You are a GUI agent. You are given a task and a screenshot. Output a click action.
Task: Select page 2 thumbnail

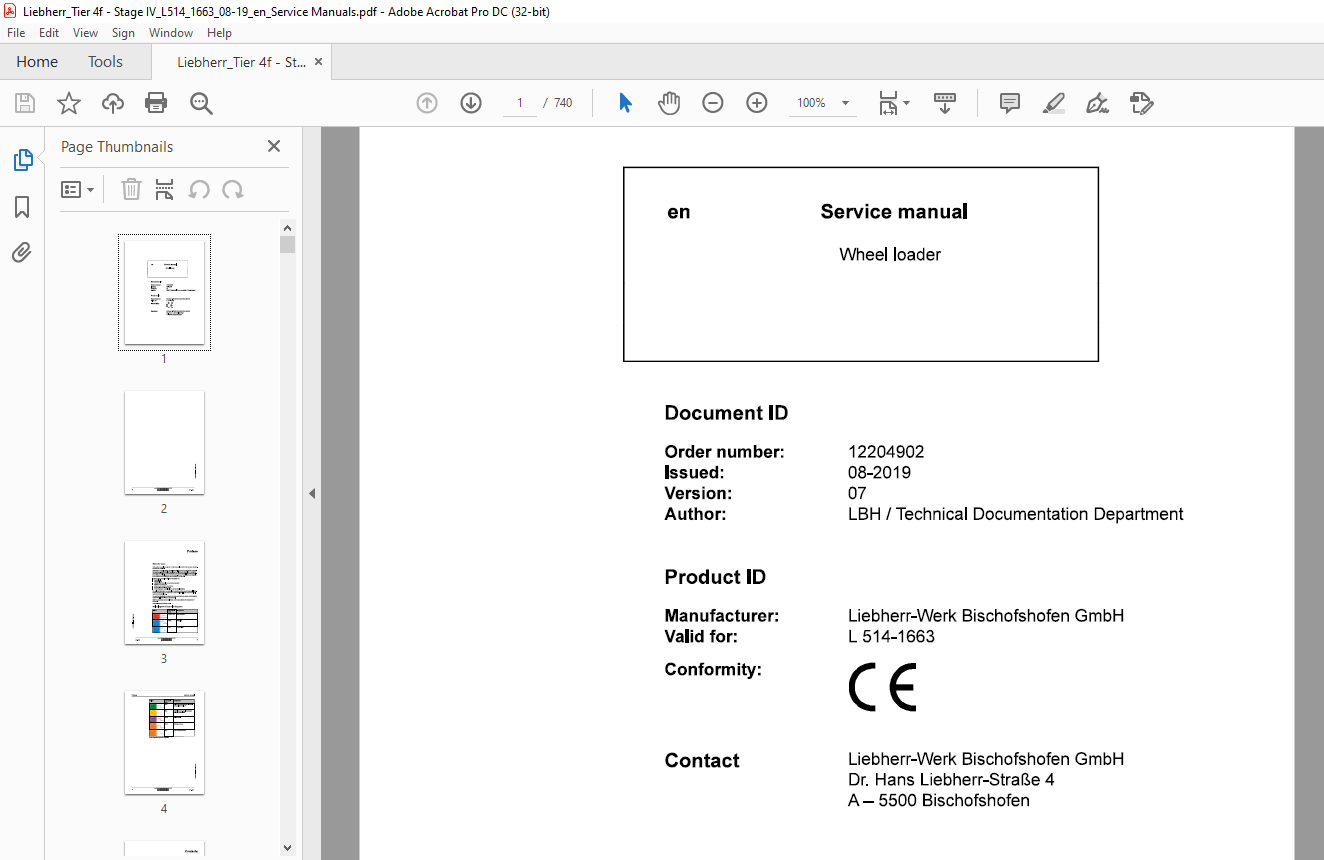(164, 442)
